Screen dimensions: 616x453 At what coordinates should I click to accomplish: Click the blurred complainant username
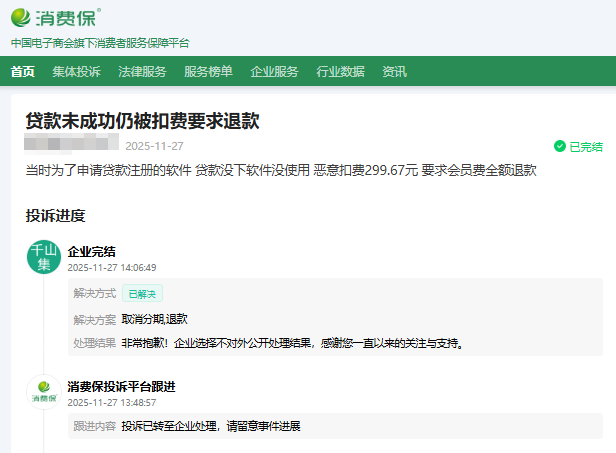[x=70, y=145]
